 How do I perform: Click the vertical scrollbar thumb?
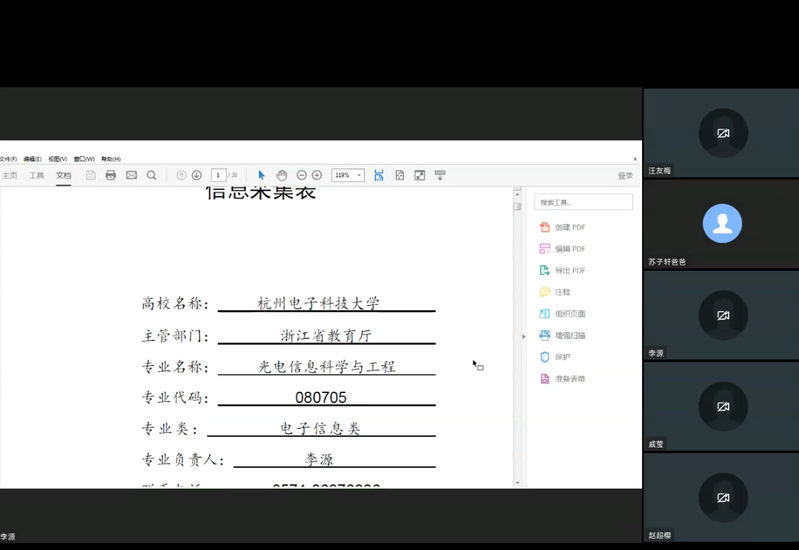517,206
